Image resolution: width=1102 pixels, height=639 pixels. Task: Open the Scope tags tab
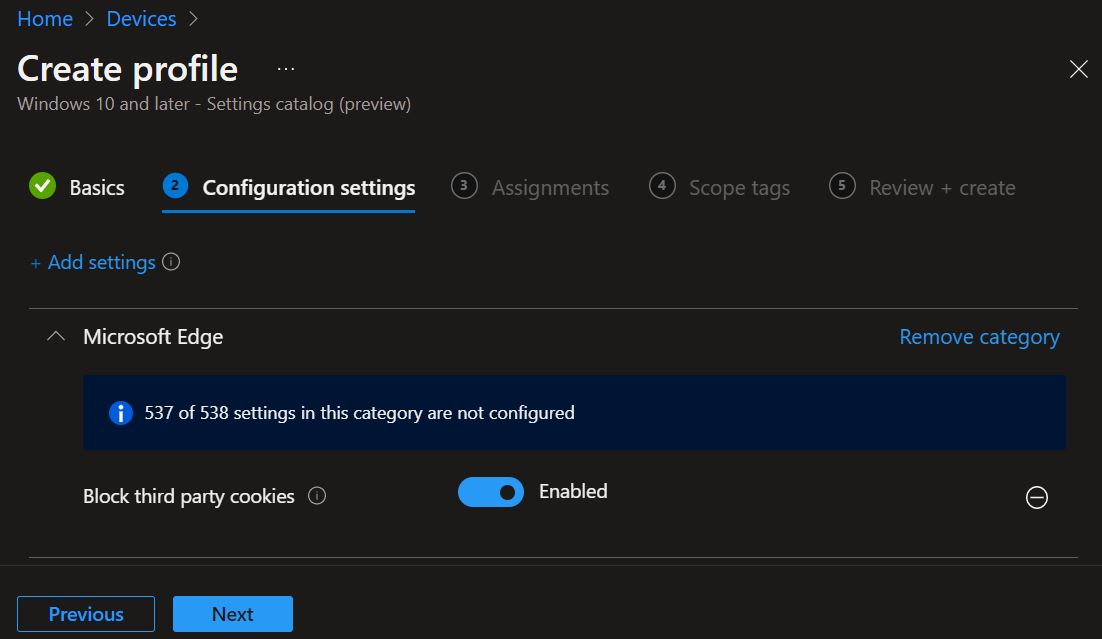coord(739,187)
